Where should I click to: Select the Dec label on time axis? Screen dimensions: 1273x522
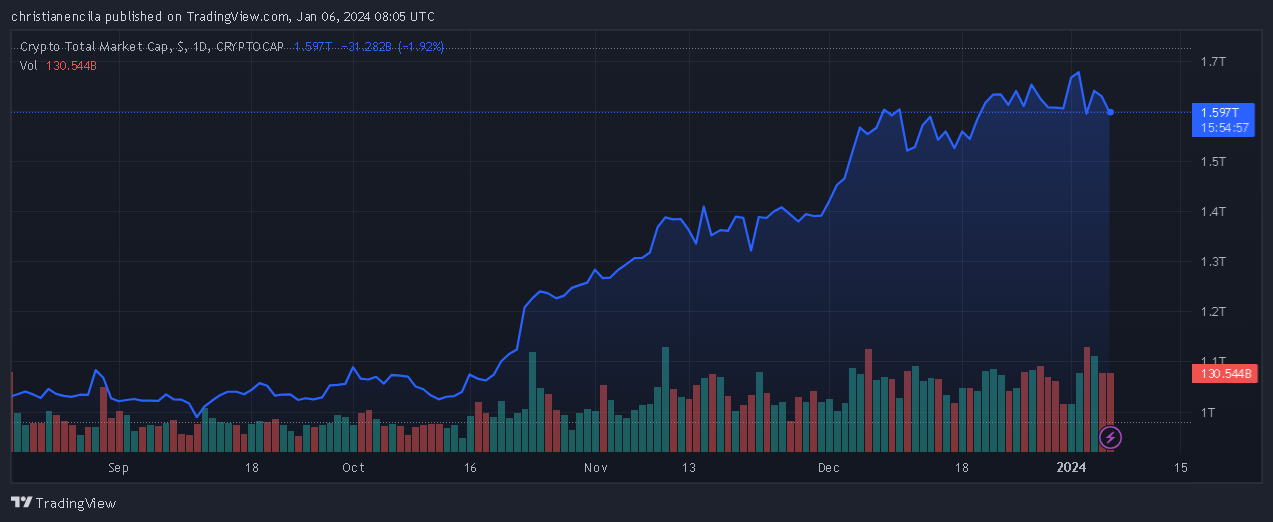pos(828,468)
